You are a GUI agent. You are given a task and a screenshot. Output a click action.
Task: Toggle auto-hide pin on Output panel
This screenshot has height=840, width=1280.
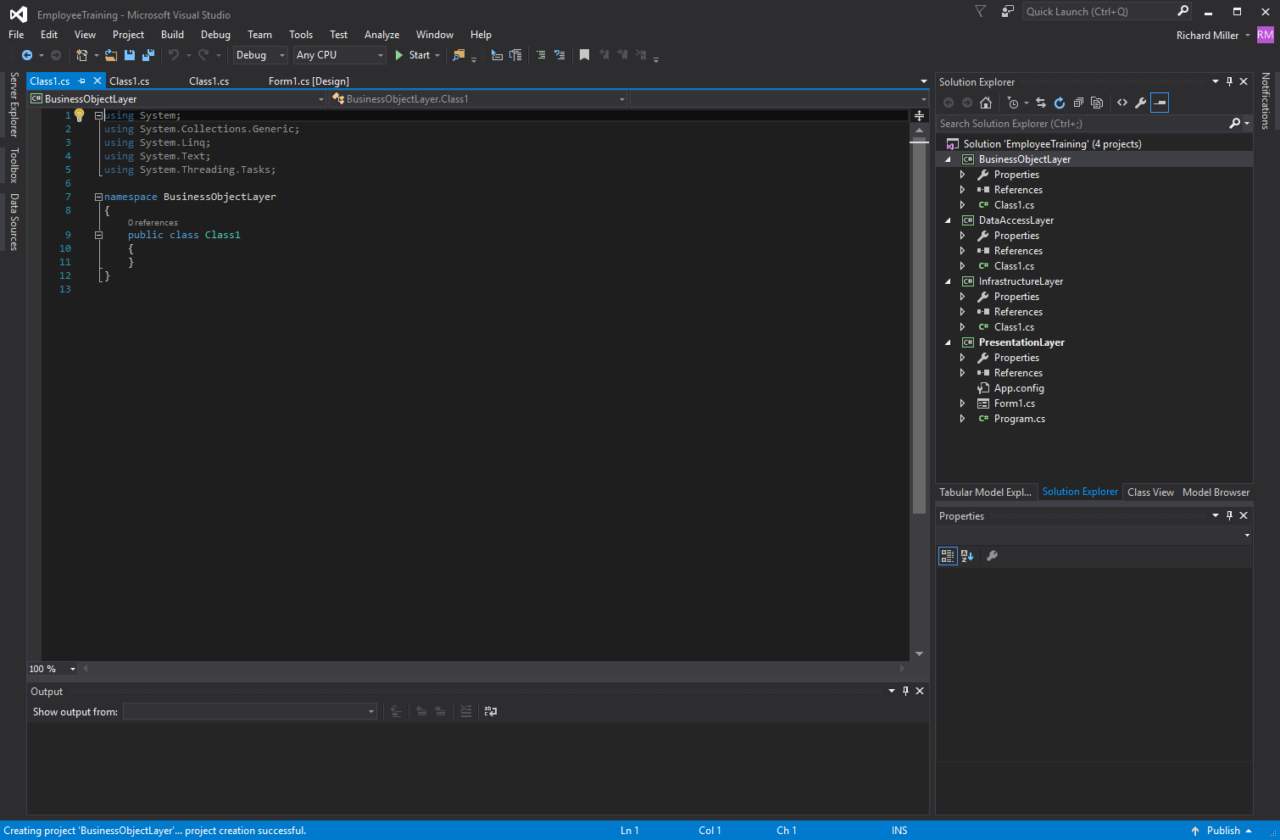click(x=906, y=691)
